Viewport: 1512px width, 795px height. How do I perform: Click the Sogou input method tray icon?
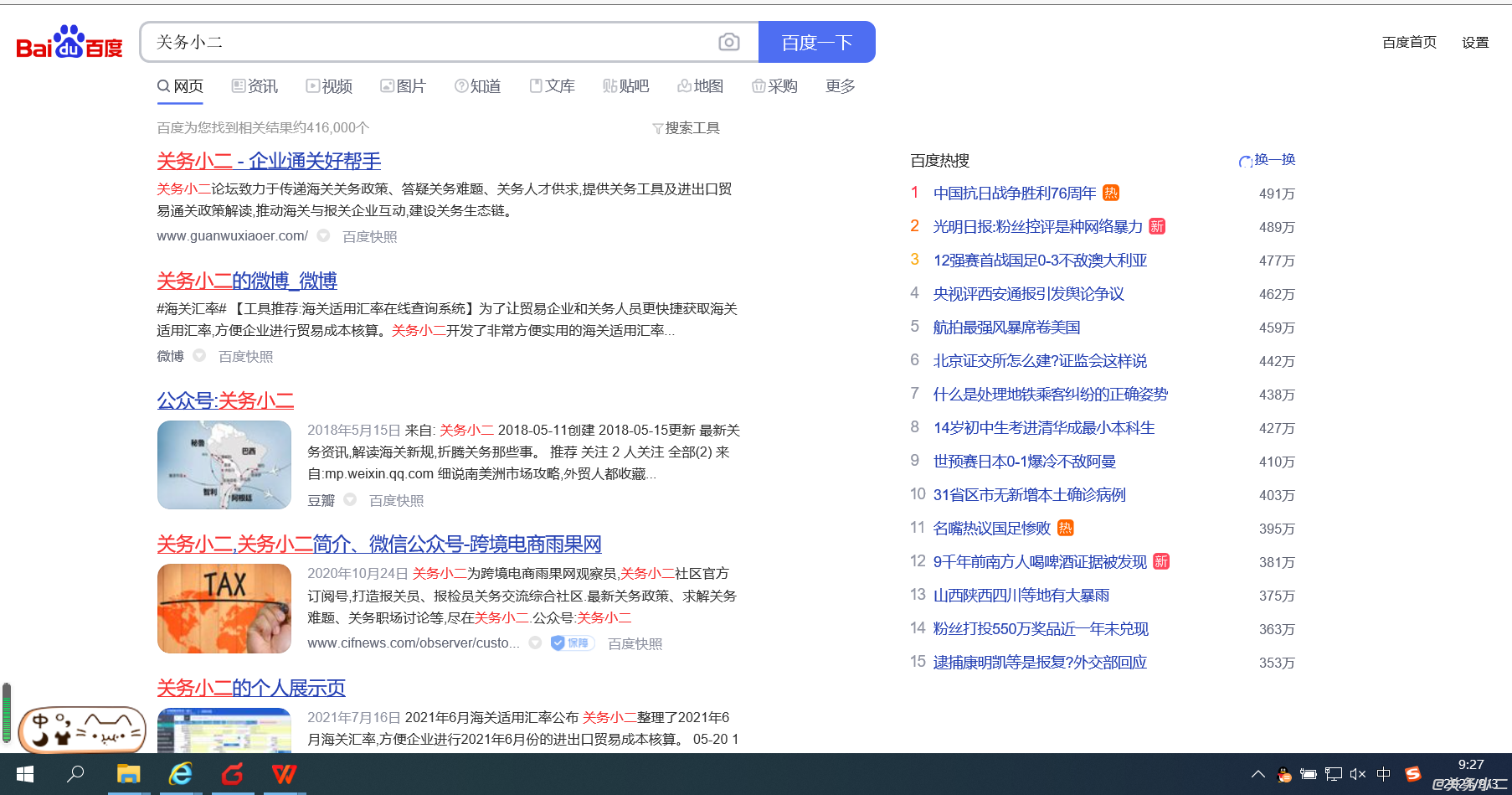[x=1412, y=774]
